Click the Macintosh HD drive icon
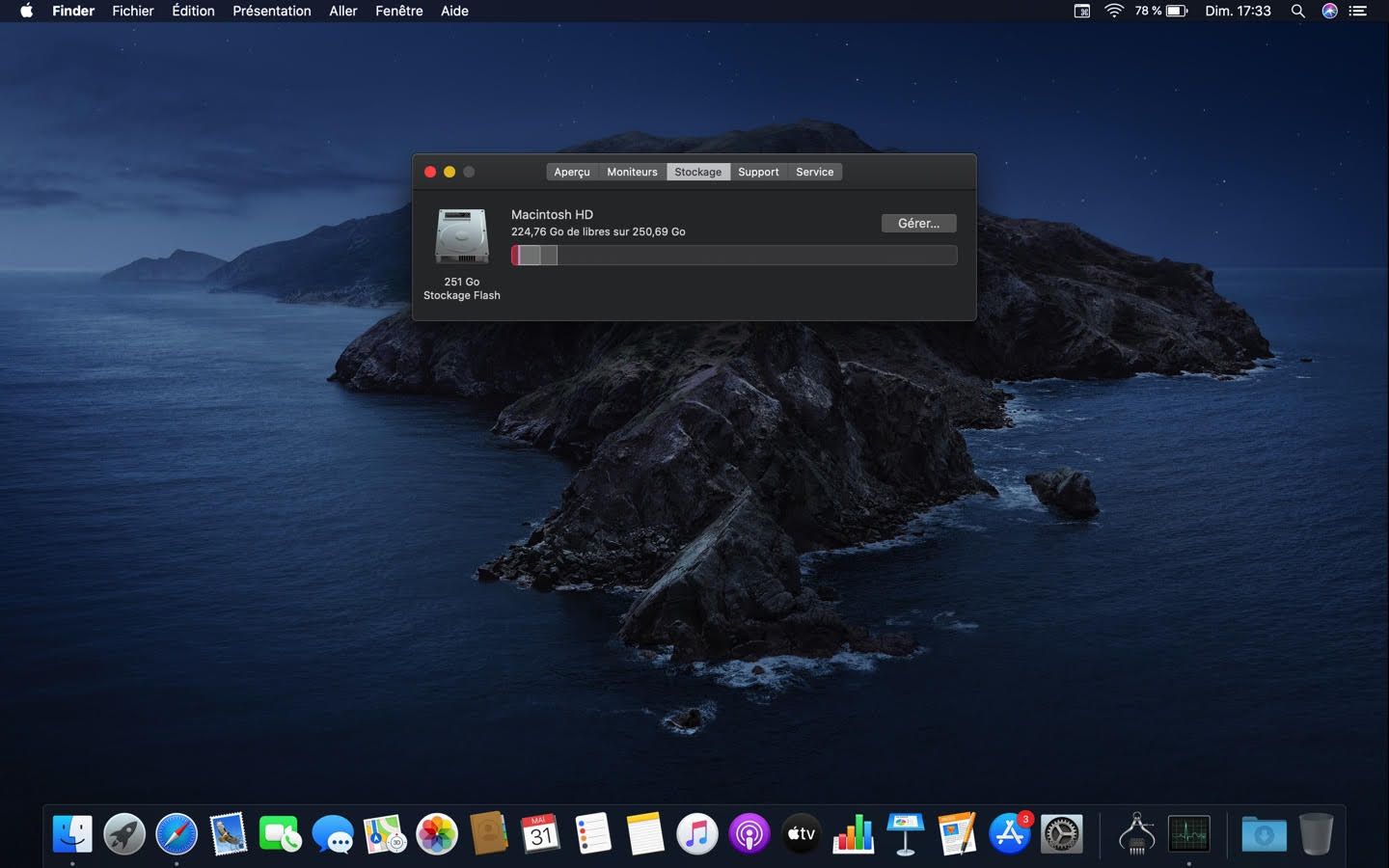Image resolution: width=1389 pixels, height=868 pixels. click(461, 236)
